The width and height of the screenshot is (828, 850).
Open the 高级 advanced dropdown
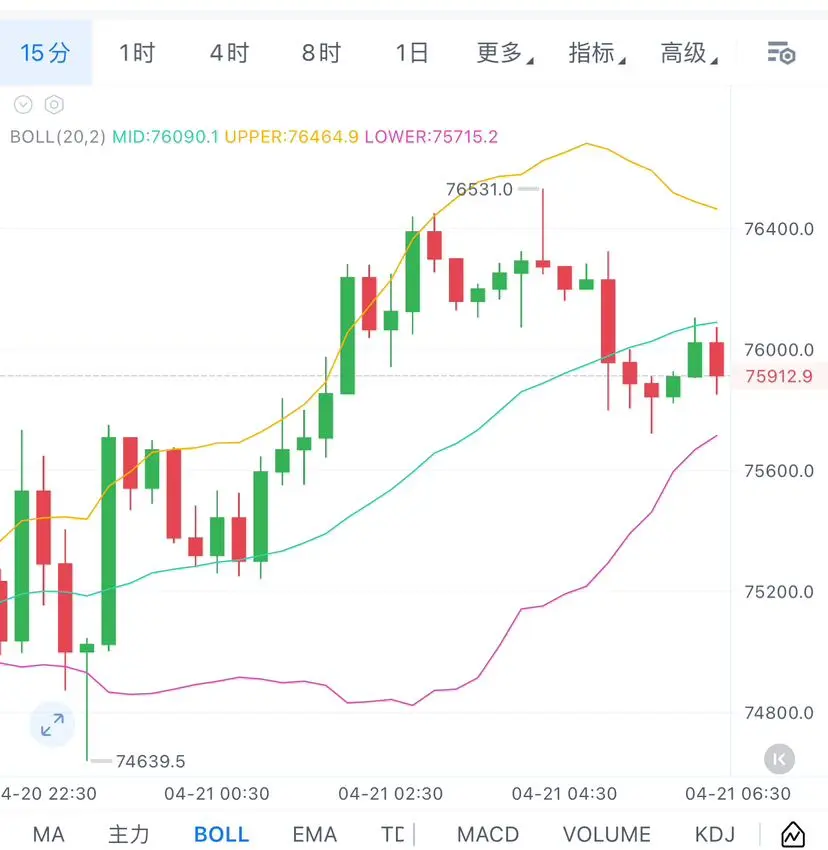pos(689,53)
